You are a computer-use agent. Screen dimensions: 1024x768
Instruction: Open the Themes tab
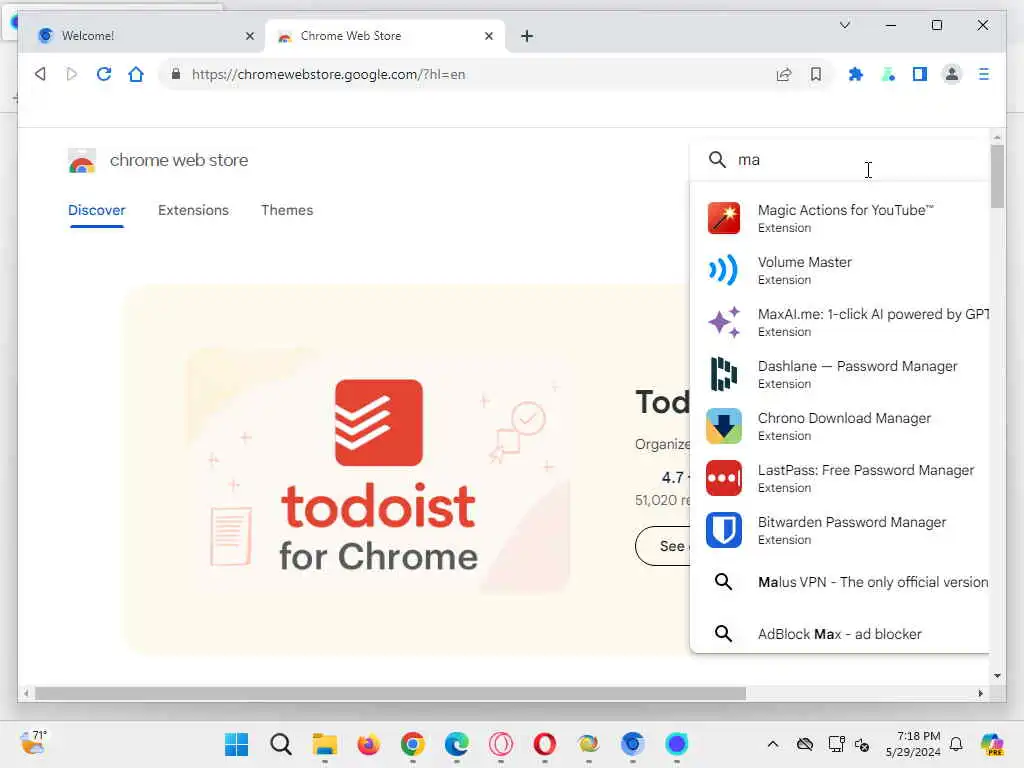[x=287, y=210]
